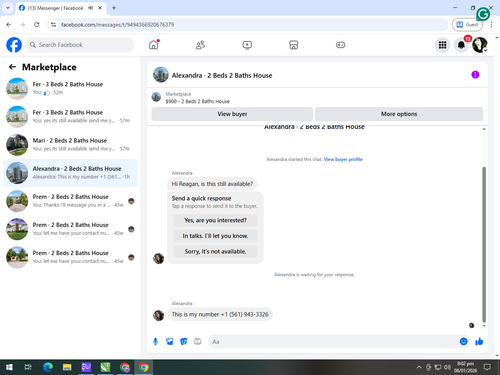Click the View buyer button
This screenshot has width=500, height=375.
[x=232, y=114]
